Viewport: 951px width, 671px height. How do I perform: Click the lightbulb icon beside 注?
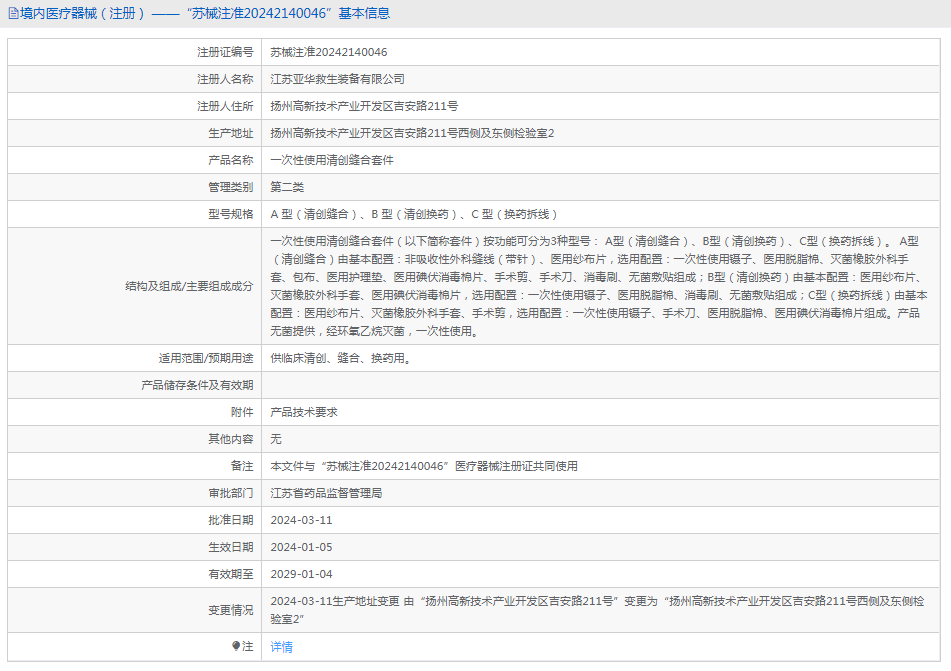(x=236, y=646)
